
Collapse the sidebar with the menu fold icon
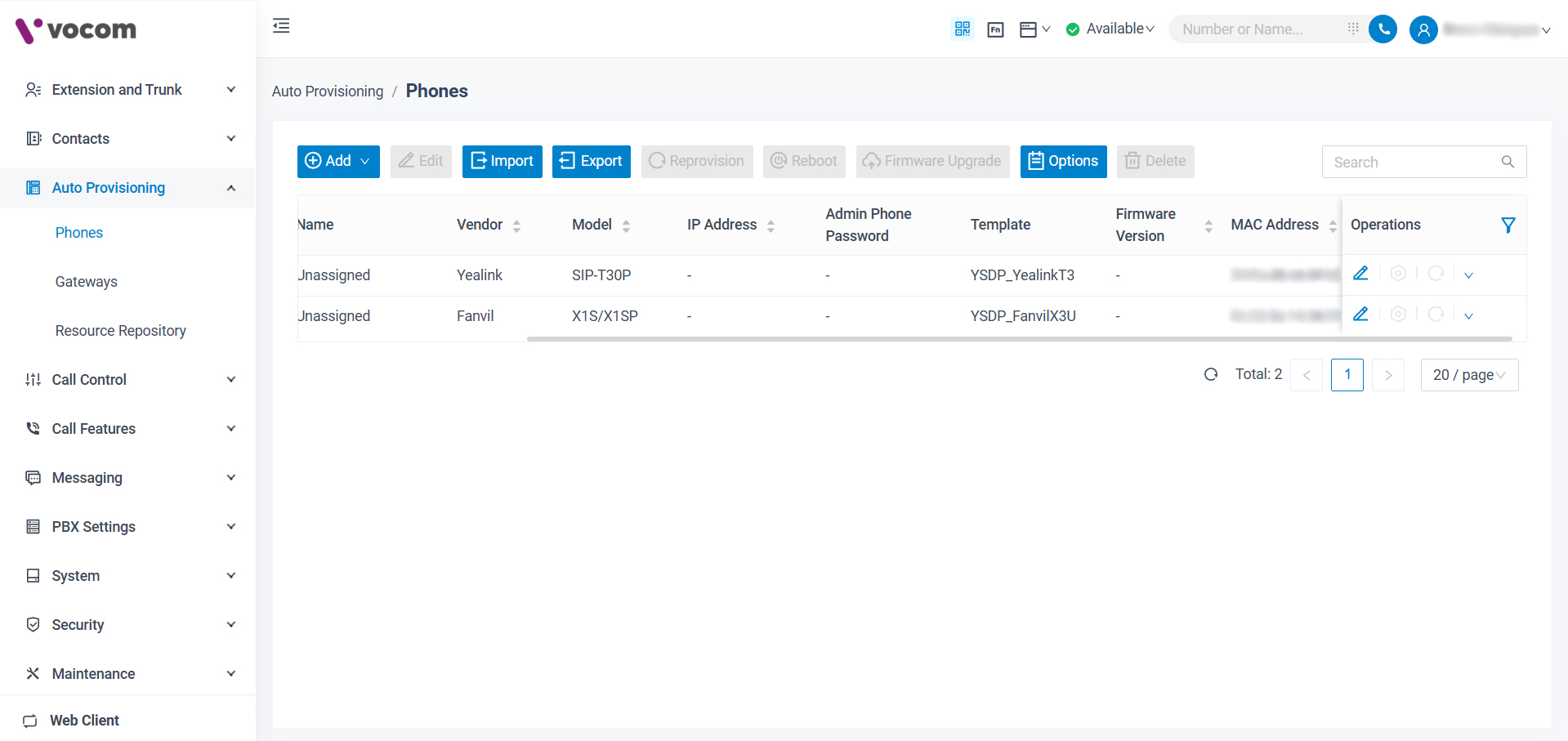[x=281, y=26]
